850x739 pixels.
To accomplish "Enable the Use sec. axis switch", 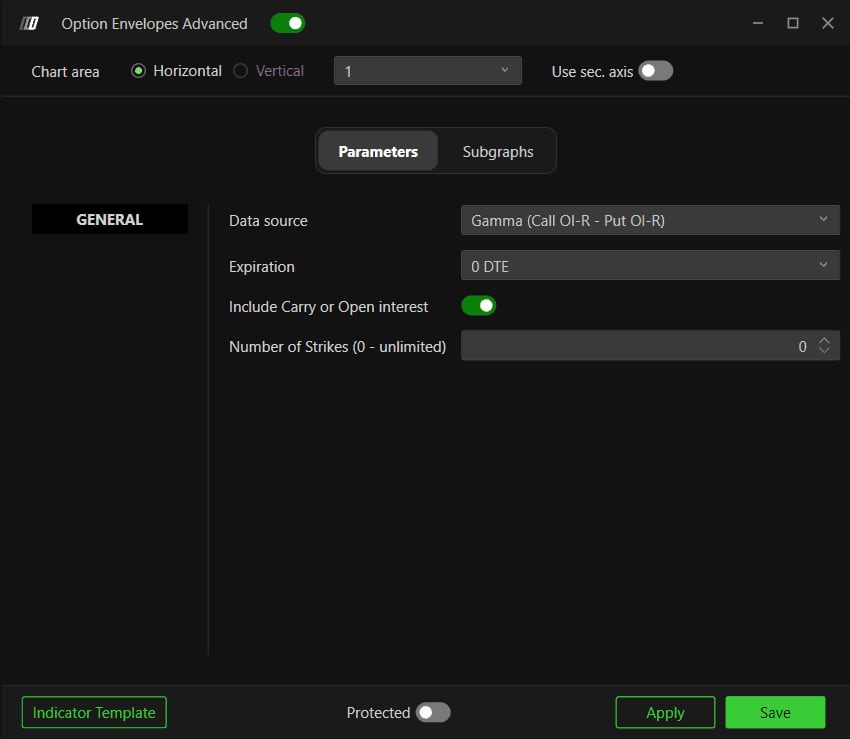I will 655,71.
